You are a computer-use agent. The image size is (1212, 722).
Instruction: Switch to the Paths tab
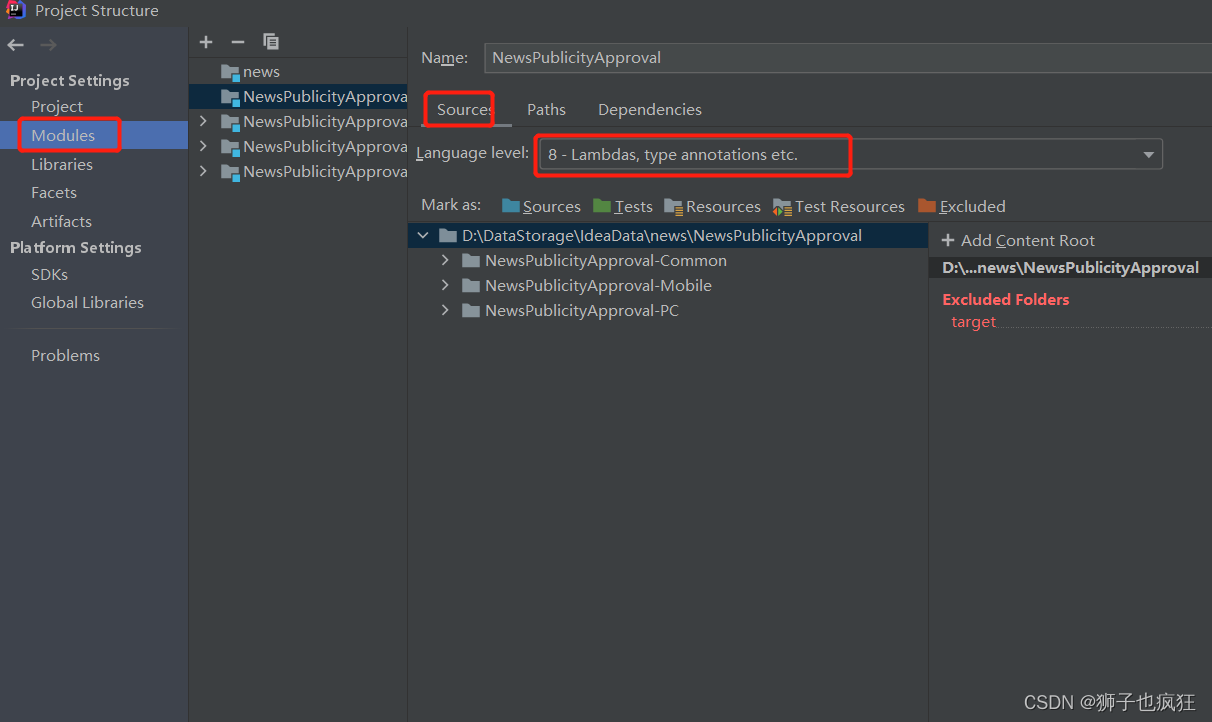(x=546, y=110)
